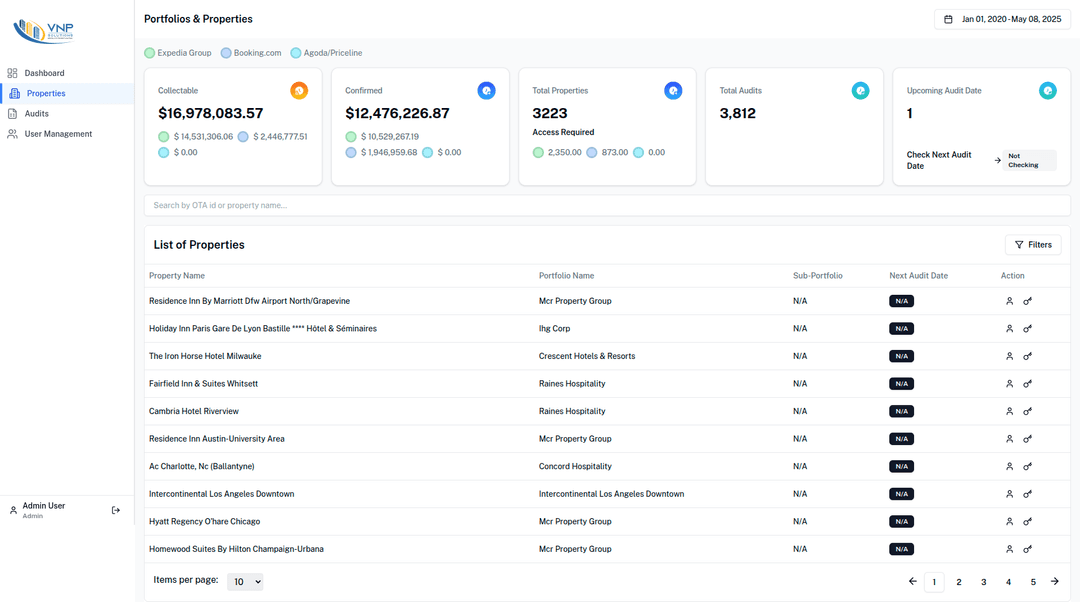Click Concord Hospitality portfolio cell
The height and width of the screenshot is (602, 1080).
click(575, 466)
